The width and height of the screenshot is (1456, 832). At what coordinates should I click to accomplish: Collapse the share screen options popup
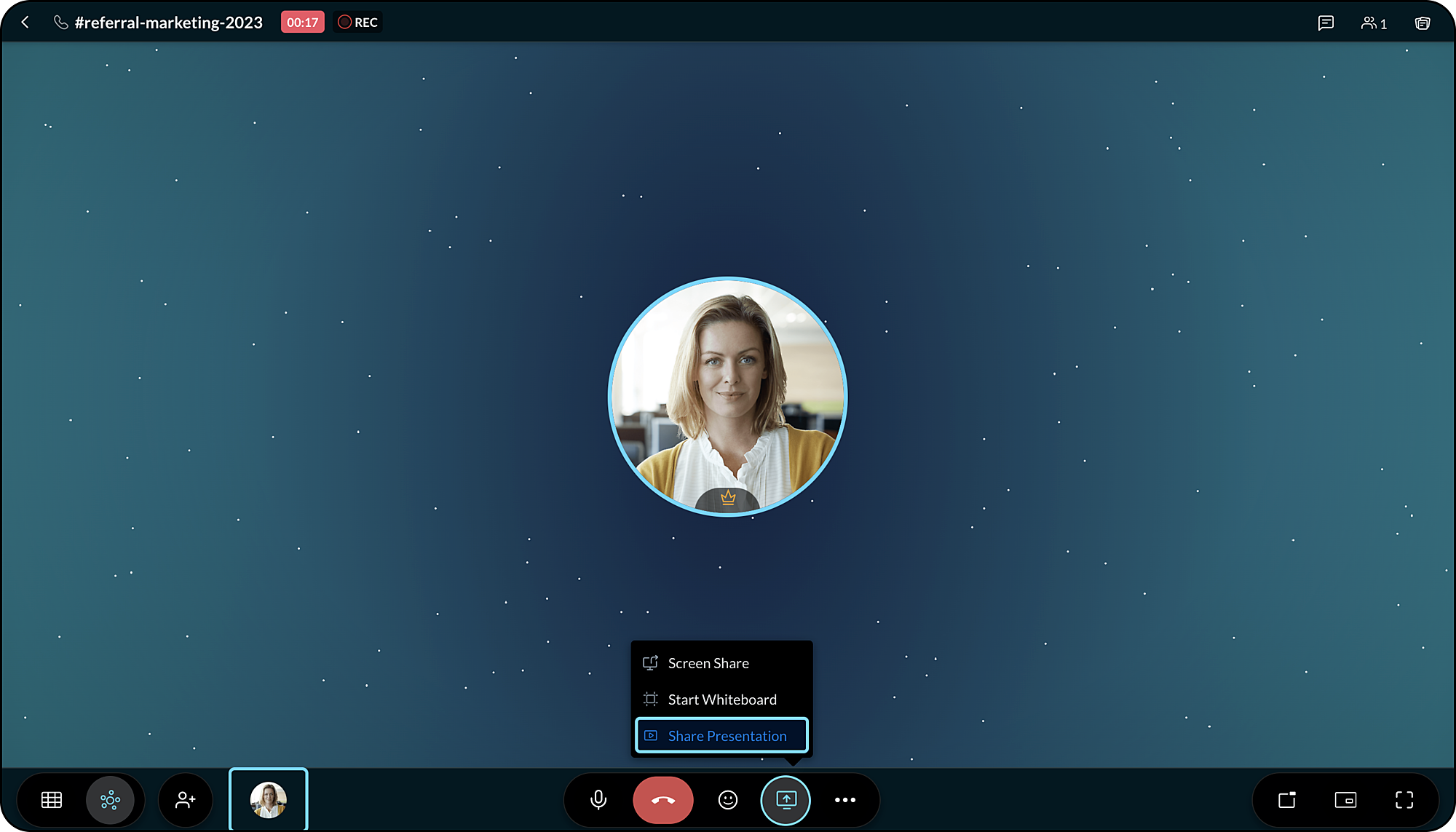(x=786, y=800)
